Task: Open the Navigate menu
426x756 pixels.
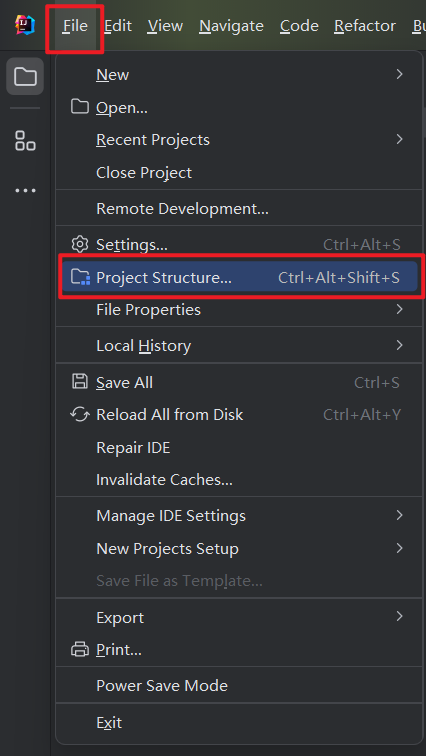Action: pyautogui.click(x=231, y=26)
